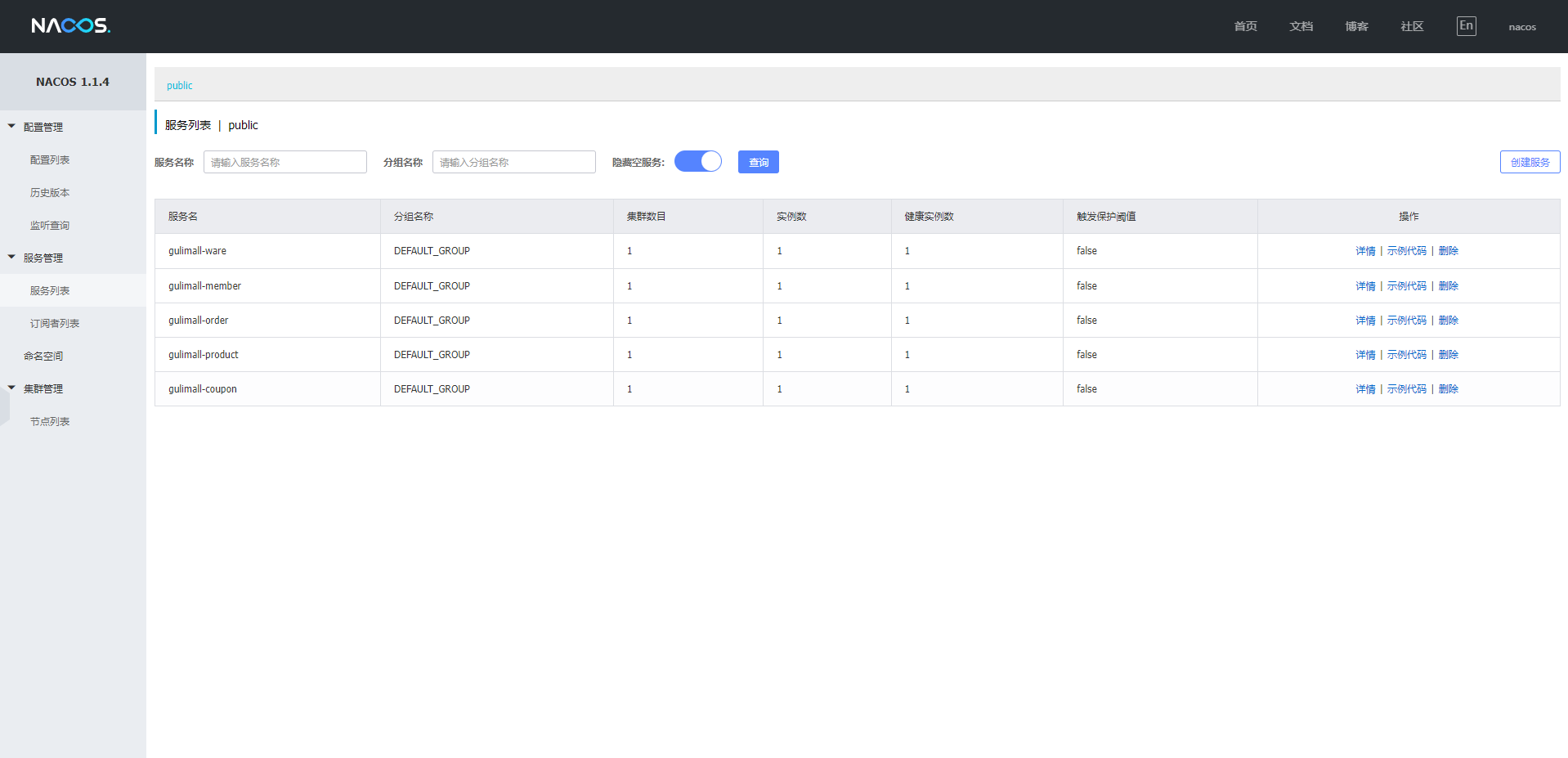Open 配置列表 in the sidebar
The width and height of the screenshot is (1568, 758).
[50, 160]
